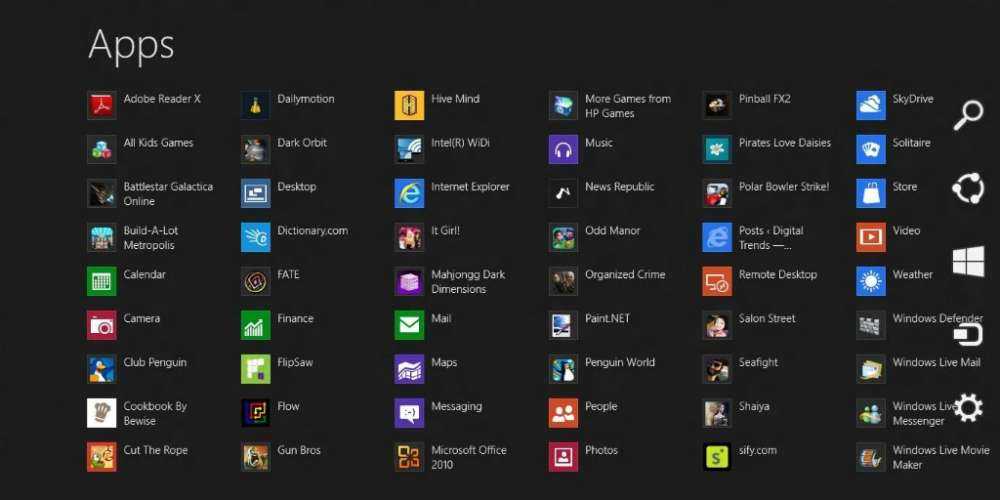Screen dimensions: 1000x500
Task: Open the Microsoft Office 2010 icon
Action: pos(409,457)
